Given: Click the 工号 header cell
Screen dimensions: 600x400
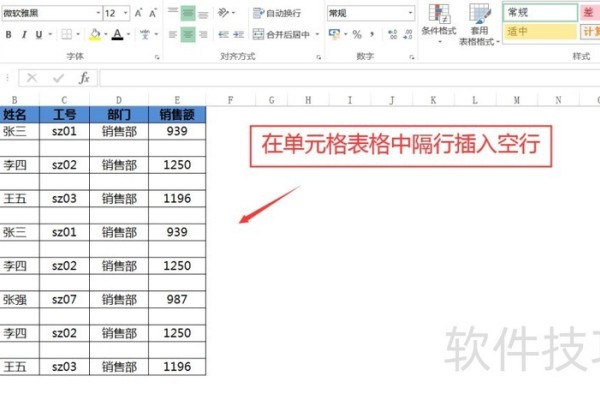Looking at the screenshot, I should (x=64, y=114).
